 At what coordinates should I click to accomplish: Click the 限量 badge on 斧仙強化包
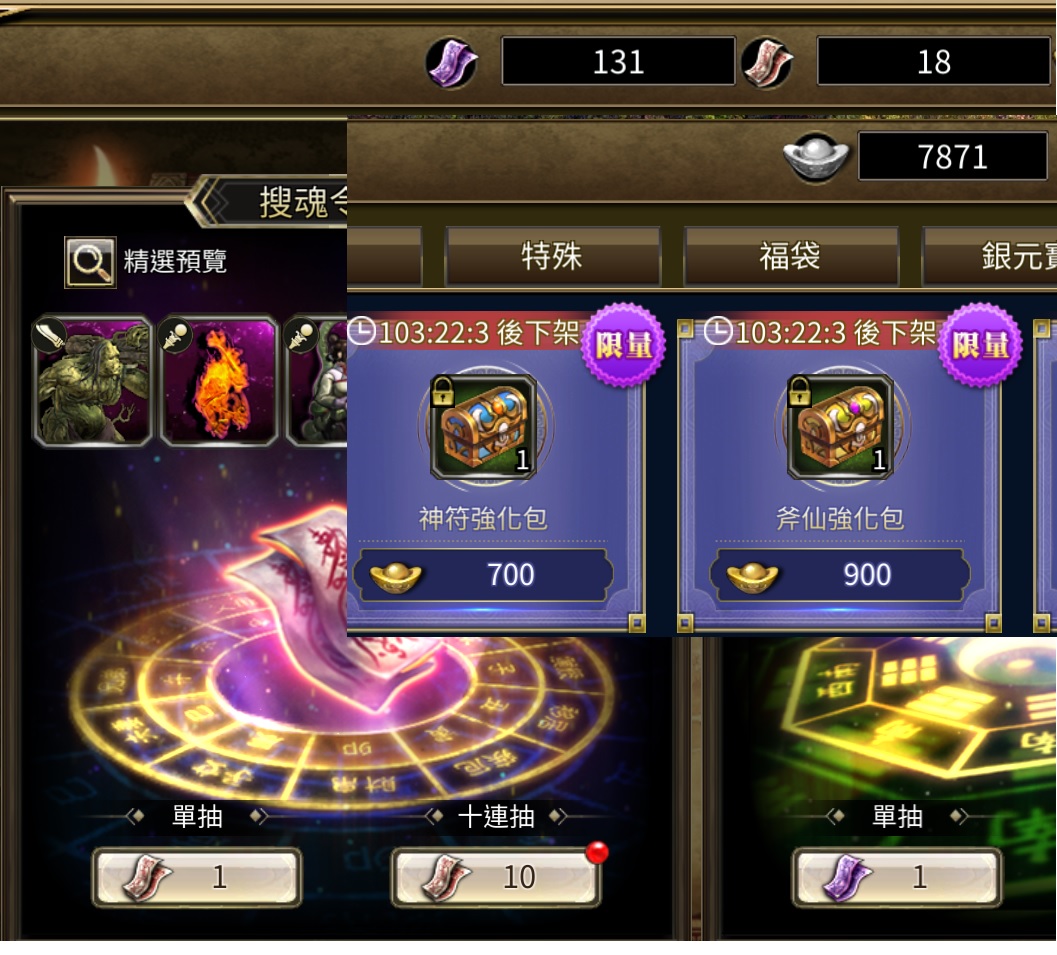click(980, 345)
